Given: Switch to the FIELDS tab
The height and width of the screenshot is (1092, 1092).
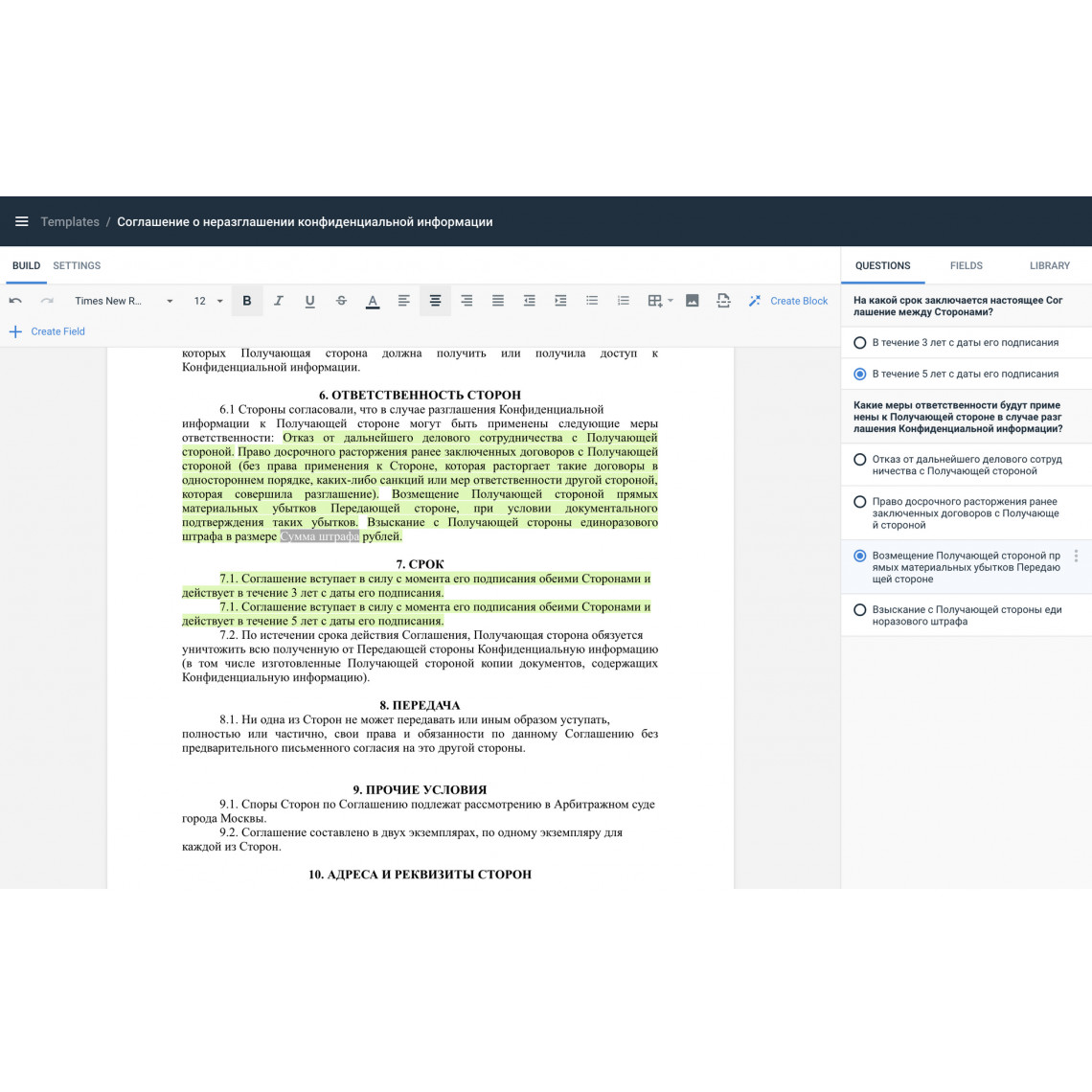Looking at the screenshot, I should [966, 265].
